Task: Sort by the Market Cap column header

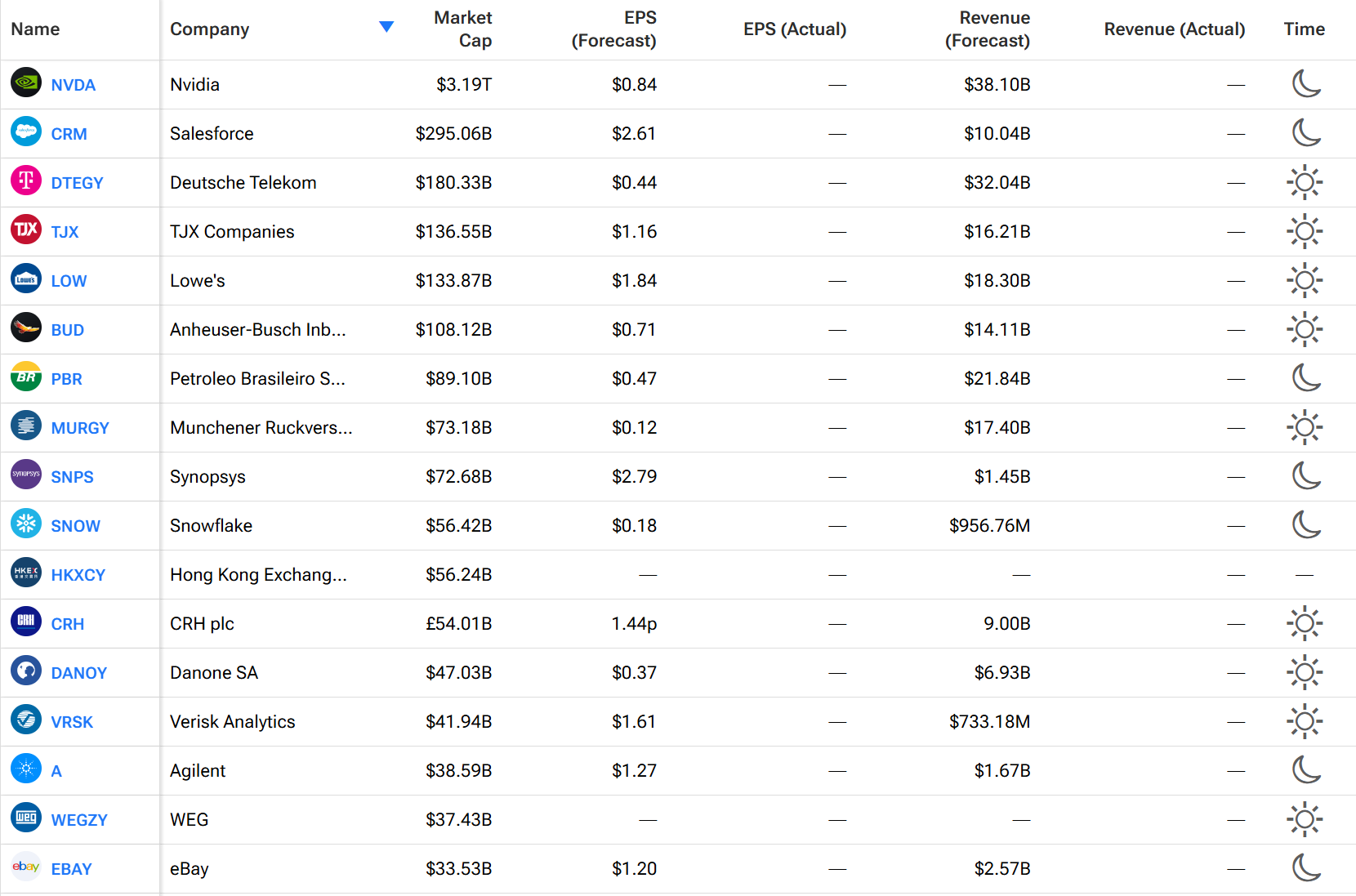Action: point(462,29)
